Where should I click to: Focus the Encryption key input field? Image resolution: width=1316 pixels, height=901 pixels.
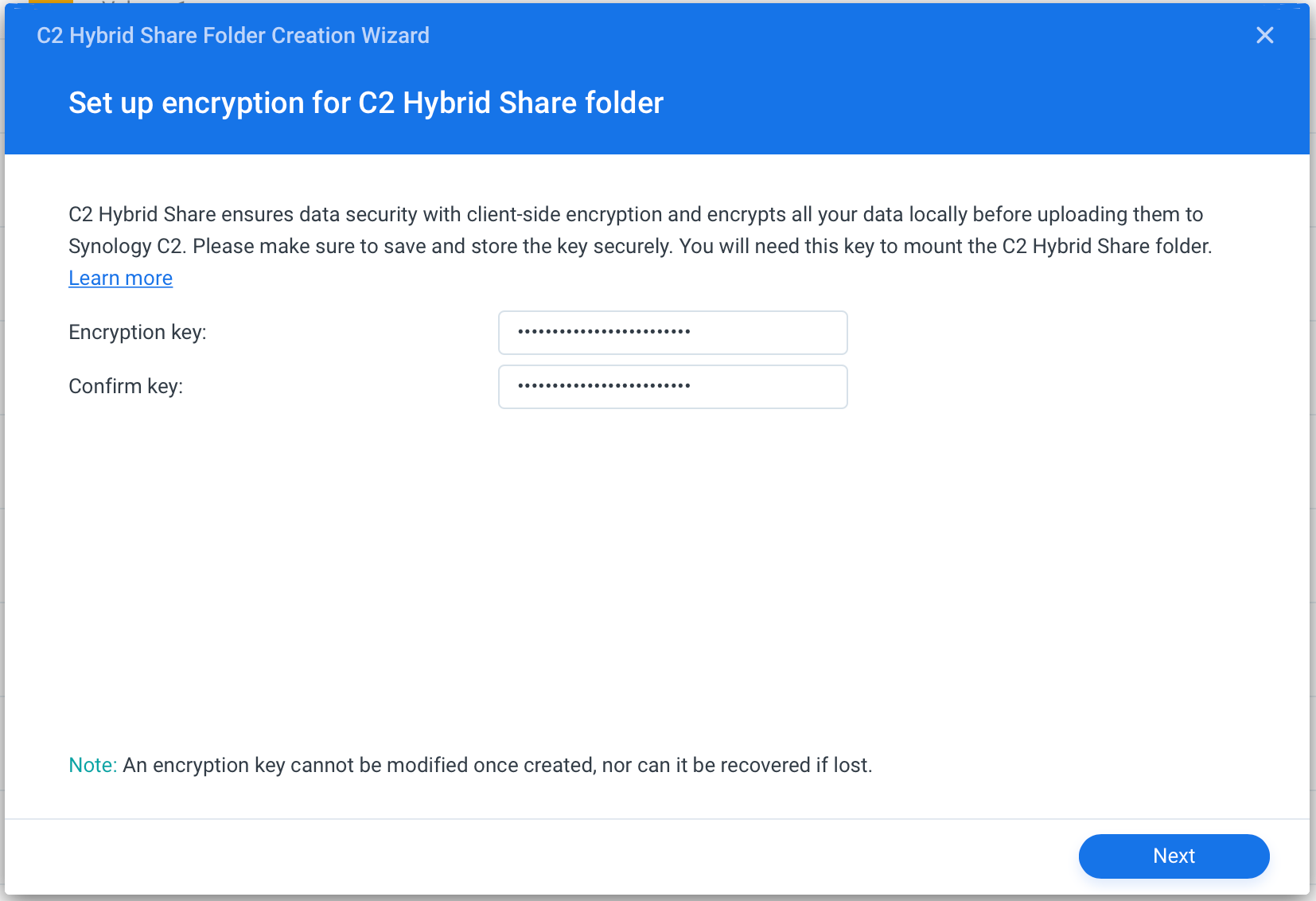(672, 333)
